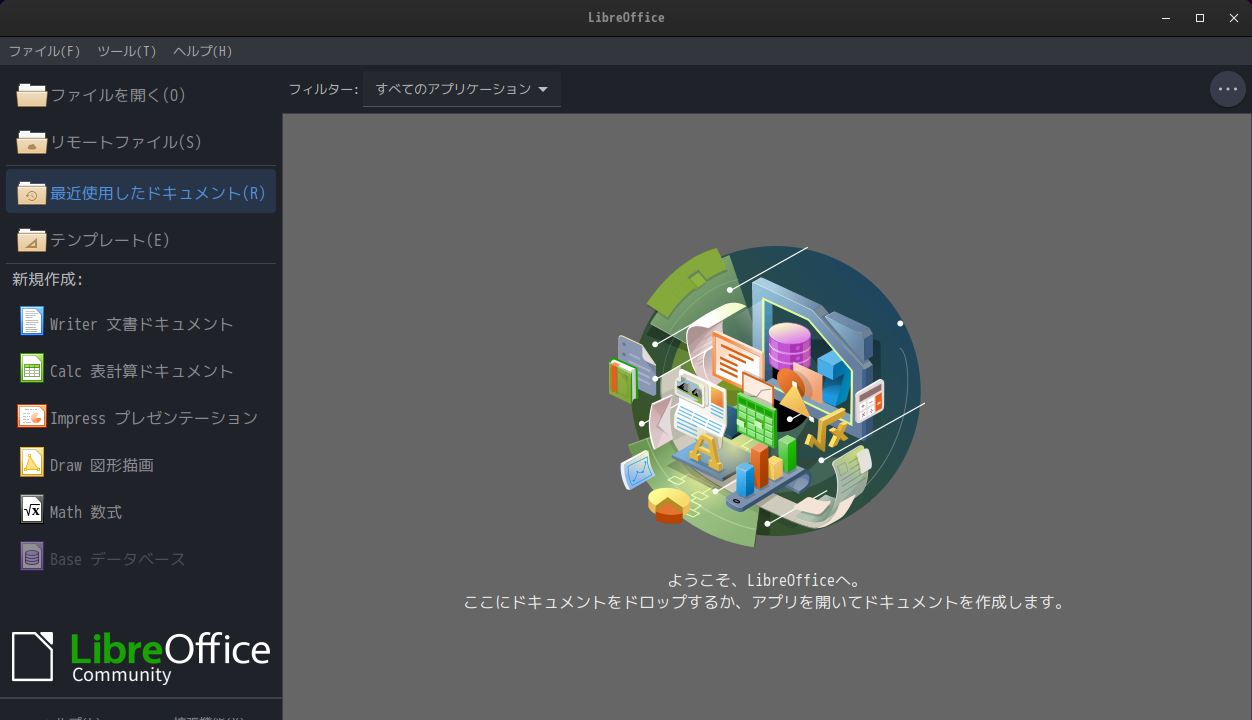The height and width of the screenshot is (720, 1252).
Task: Open the ツール(T) menu
Action: [127, 51]
